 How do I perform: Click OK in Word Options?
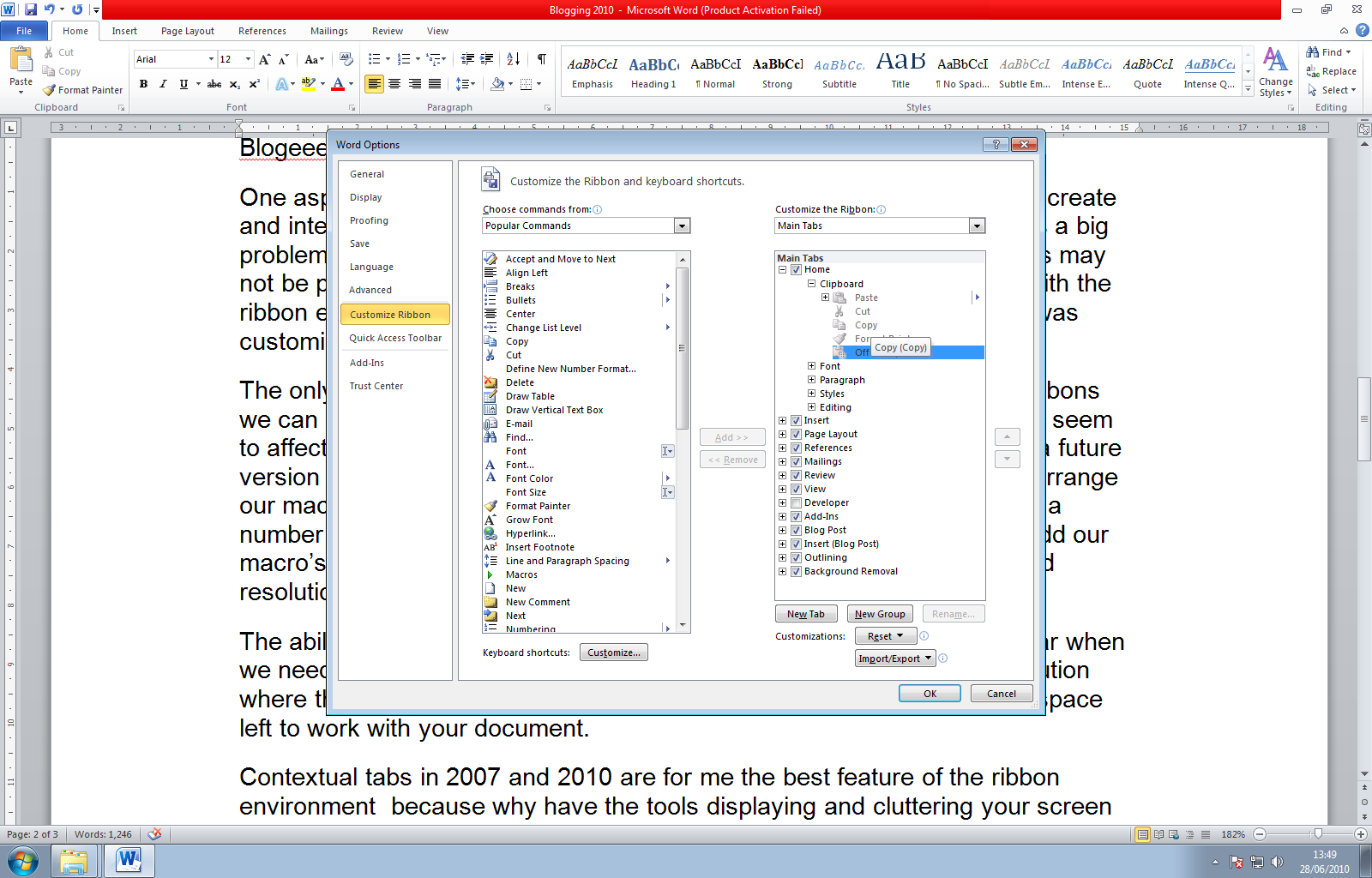point(930,694)
